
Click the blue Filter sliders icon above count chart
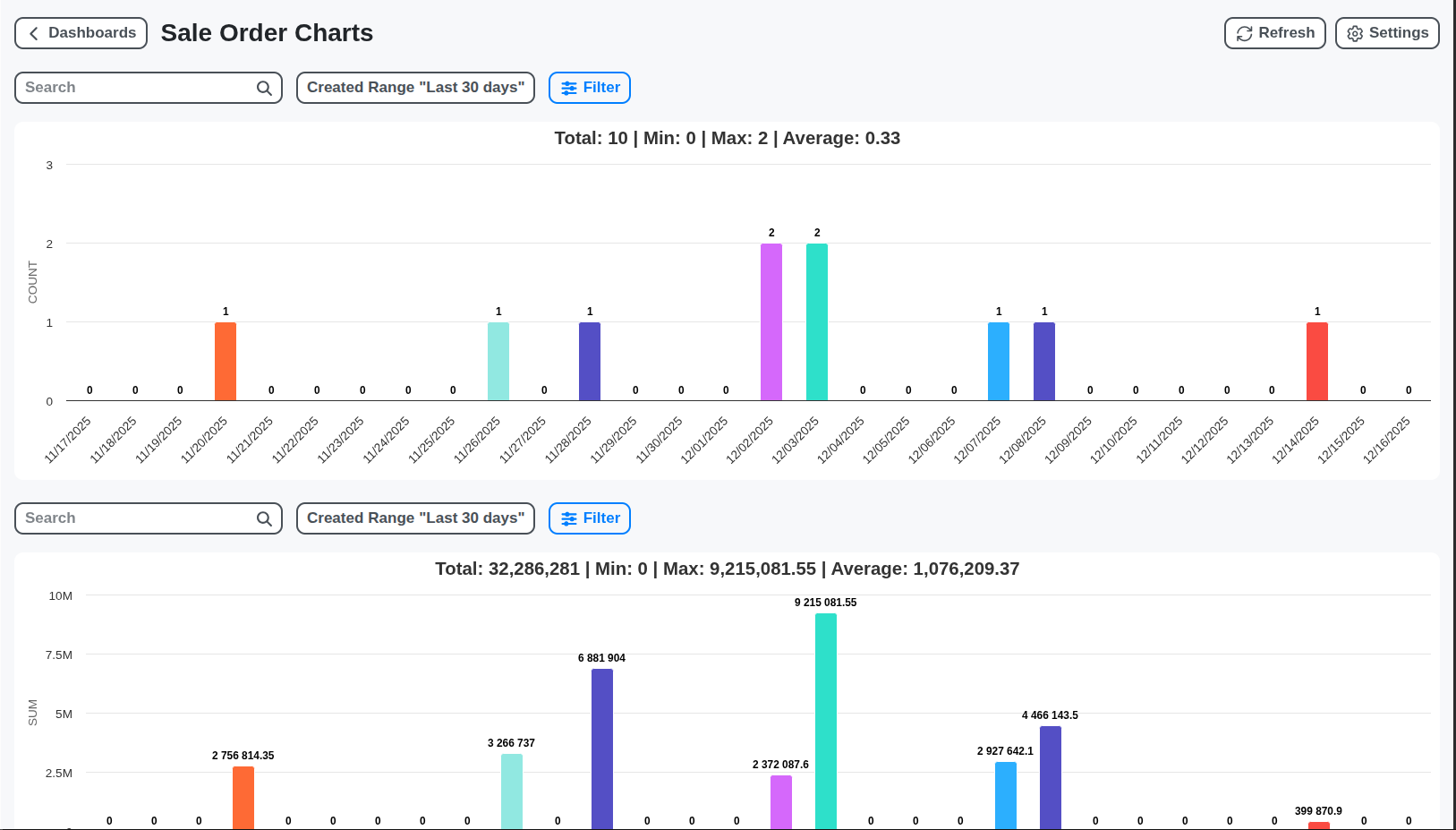pos(570,87)
